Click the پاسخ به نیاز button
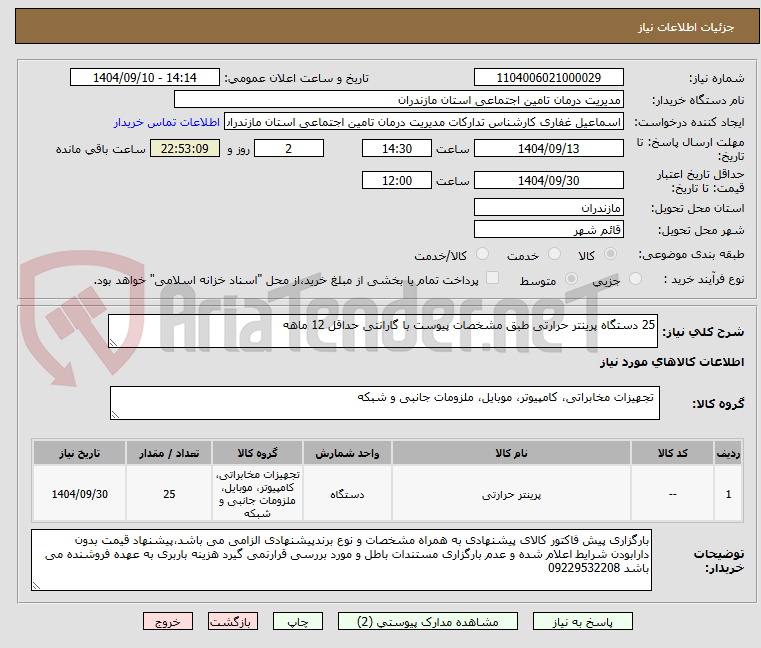This screenshot has width=761, height=648. (x=582, y=621)
